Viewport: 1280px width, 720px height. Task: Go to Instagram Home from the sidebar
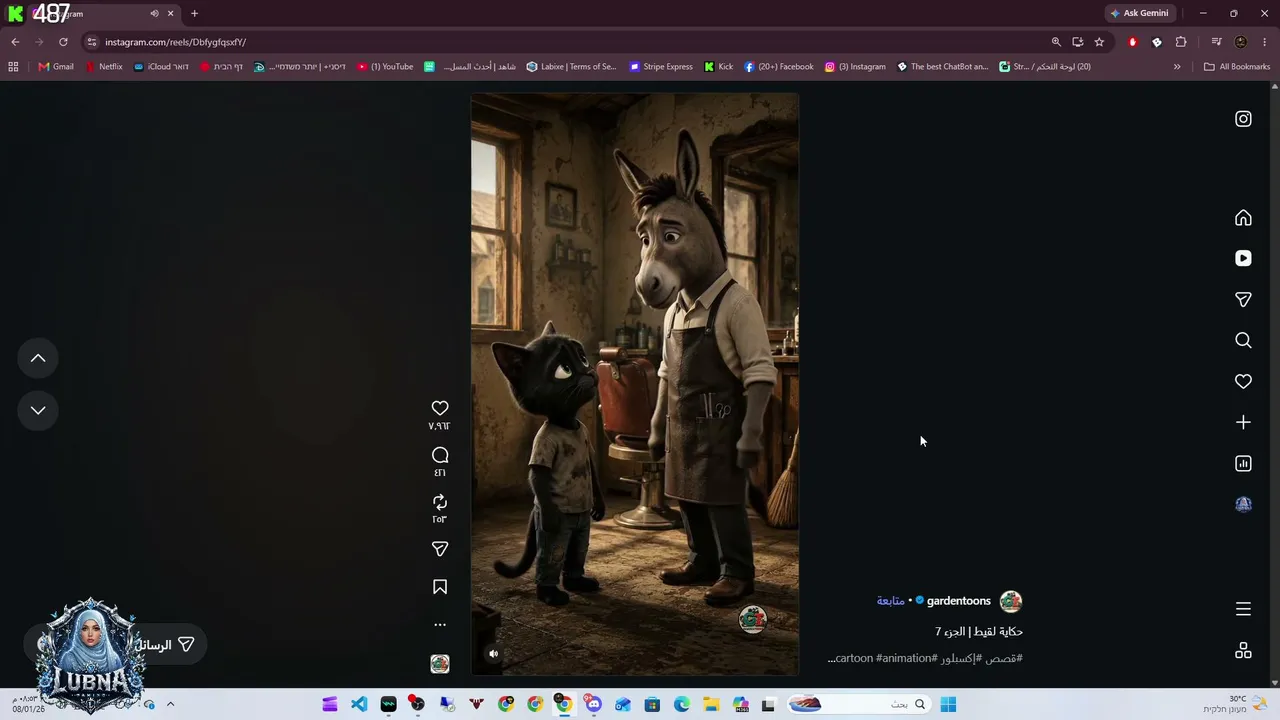click(1243, 218)
